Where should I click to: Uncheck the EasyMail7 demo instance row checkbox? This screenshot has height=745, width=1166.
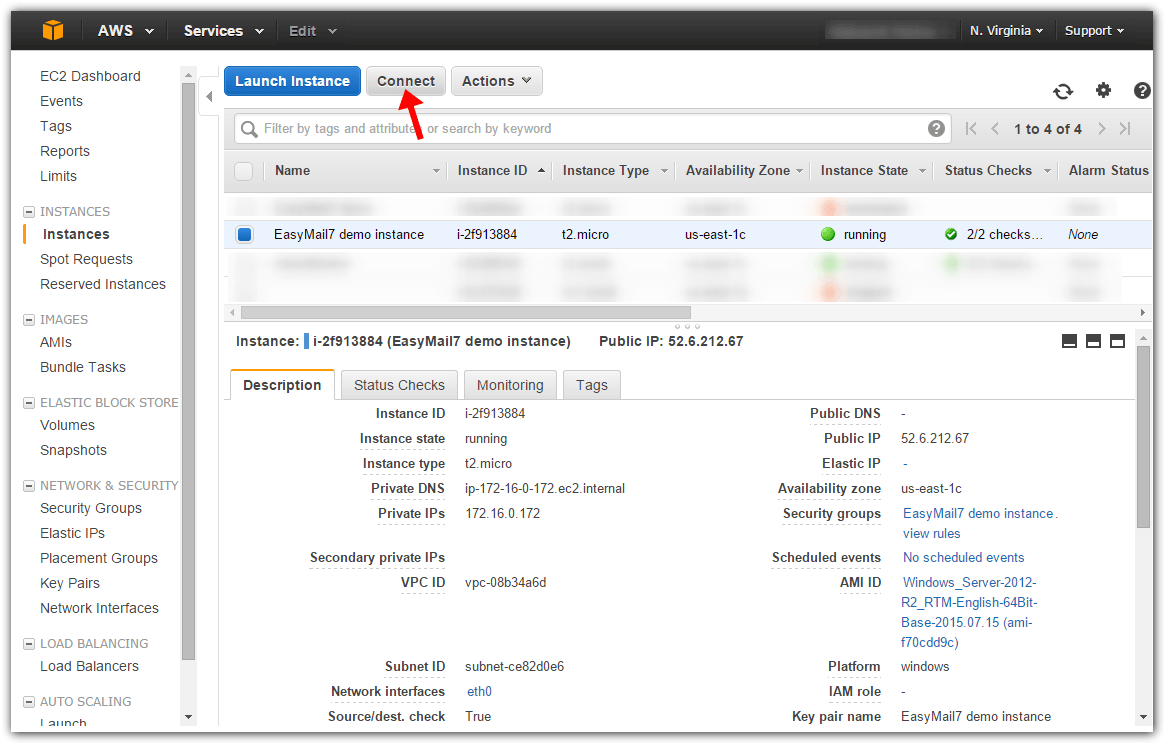244,234
